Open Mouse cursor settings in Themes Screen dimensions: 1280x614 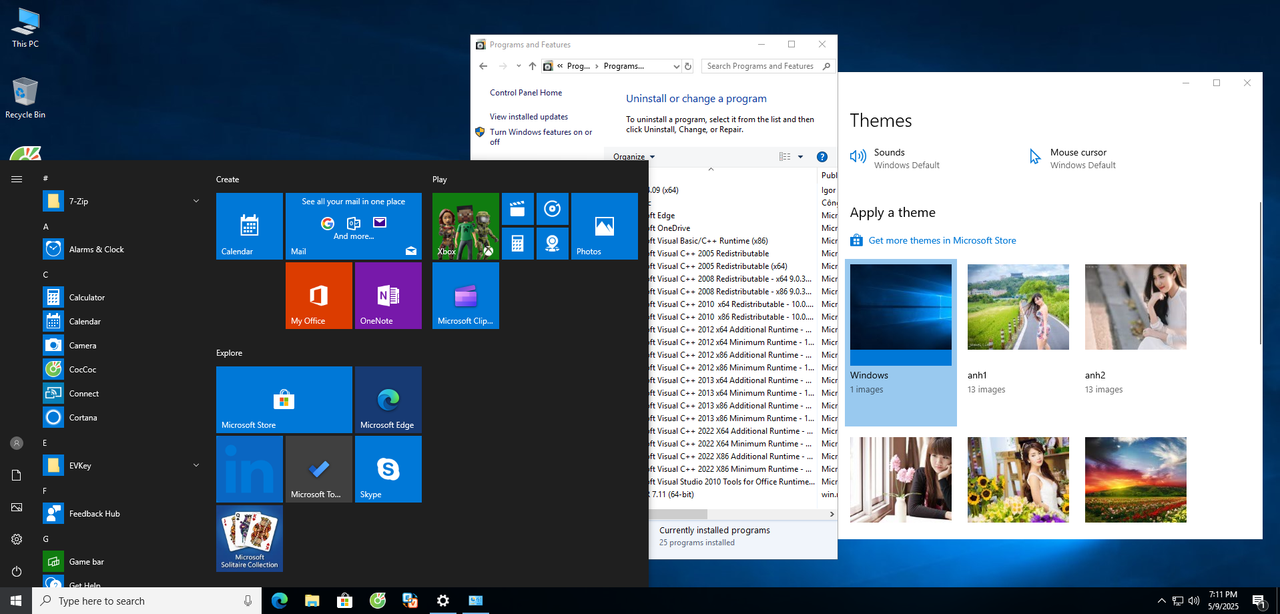click(x=1073, y=158)
